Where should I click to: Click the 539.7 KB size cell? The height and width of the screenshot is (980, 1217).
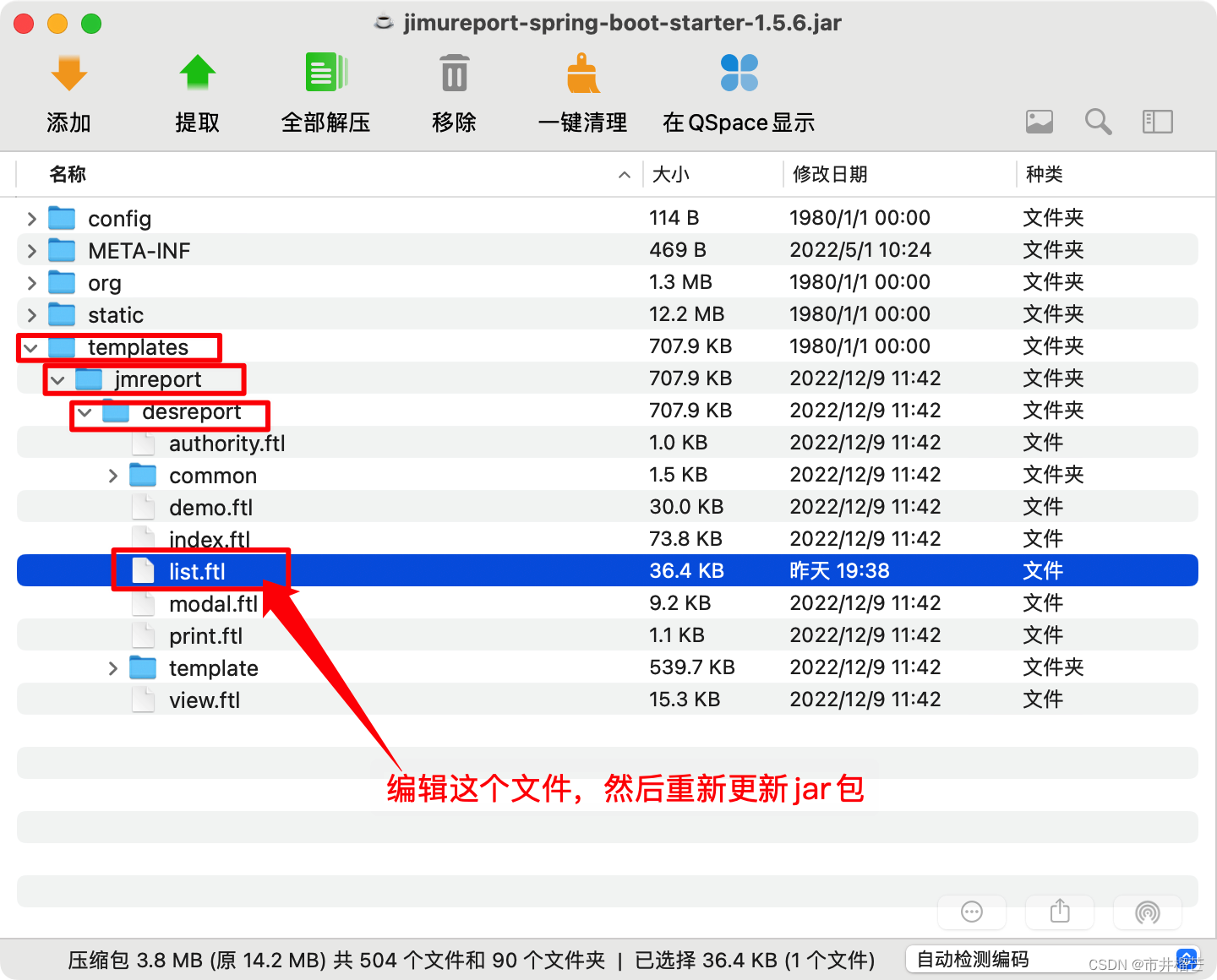tap(692, 667)
